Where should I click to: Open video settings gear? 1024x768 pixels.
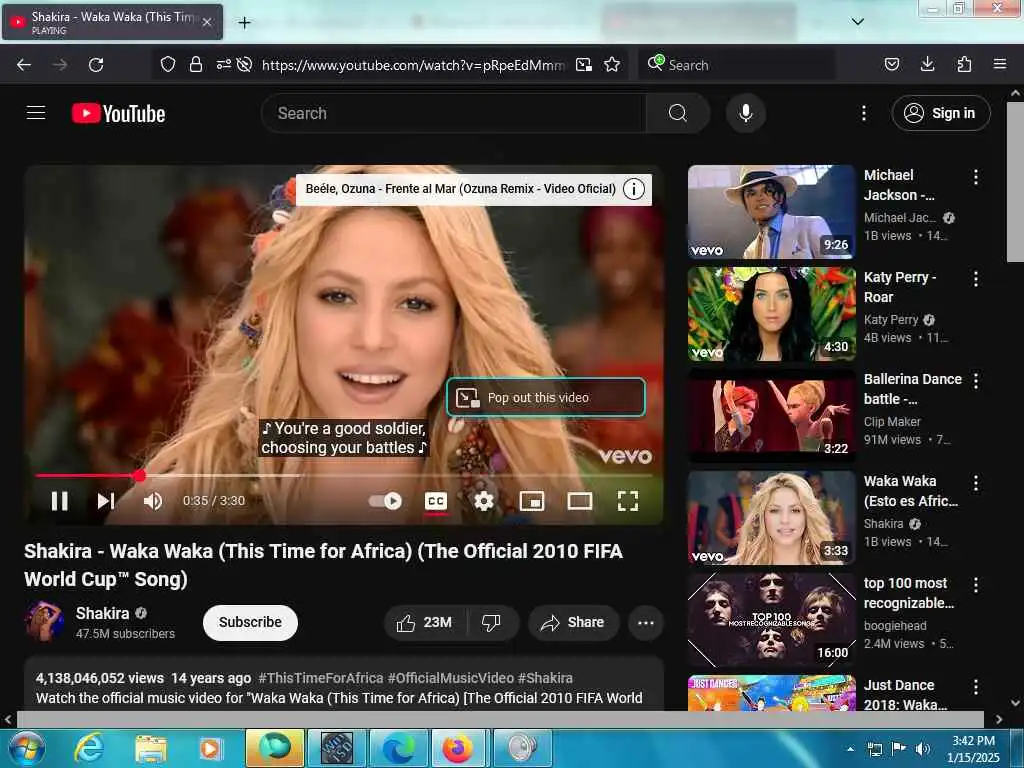coord(484,501)
